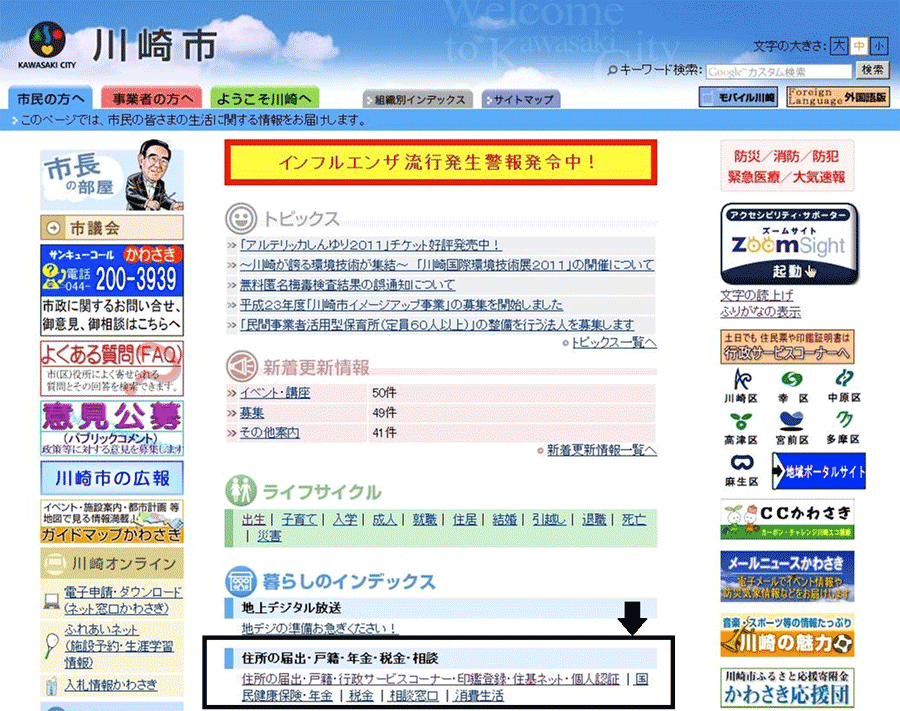Screen dimensions: 900x711
Task: Select 災害 life cycle link
Action: pyautogui.click(x=269, y=537)
